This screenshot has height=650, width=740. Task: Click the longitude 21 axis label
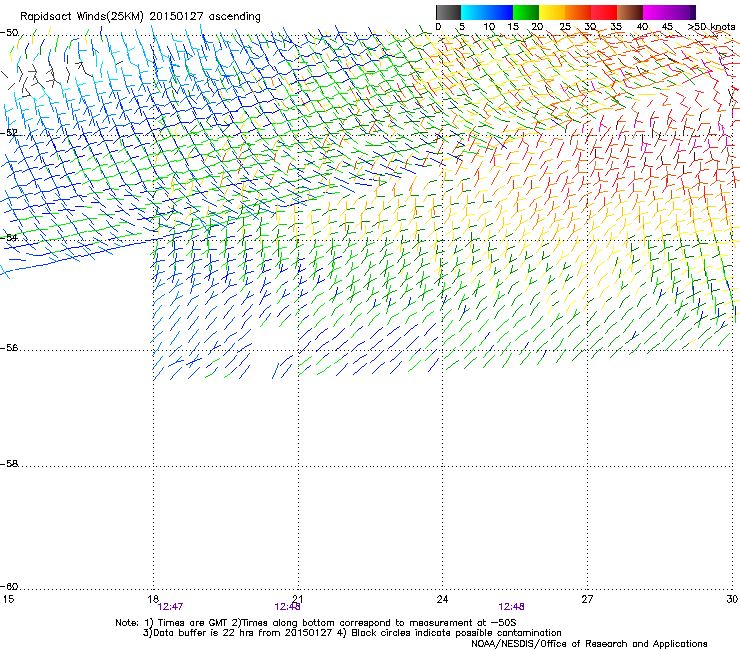point(298,599)
